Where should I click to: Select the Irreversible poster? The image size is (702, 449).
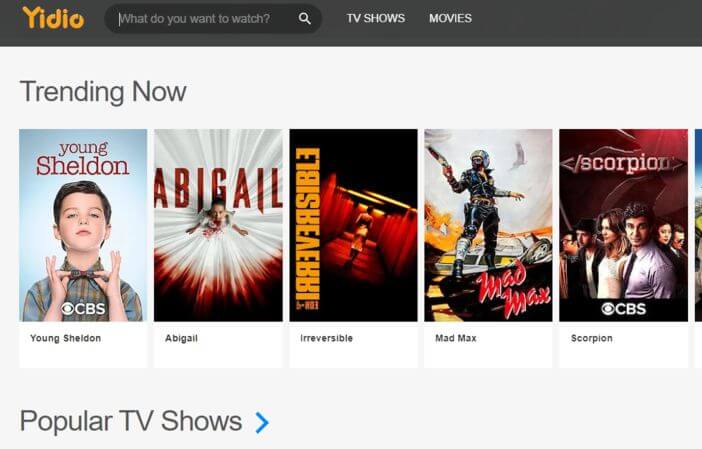pos(354,225)
